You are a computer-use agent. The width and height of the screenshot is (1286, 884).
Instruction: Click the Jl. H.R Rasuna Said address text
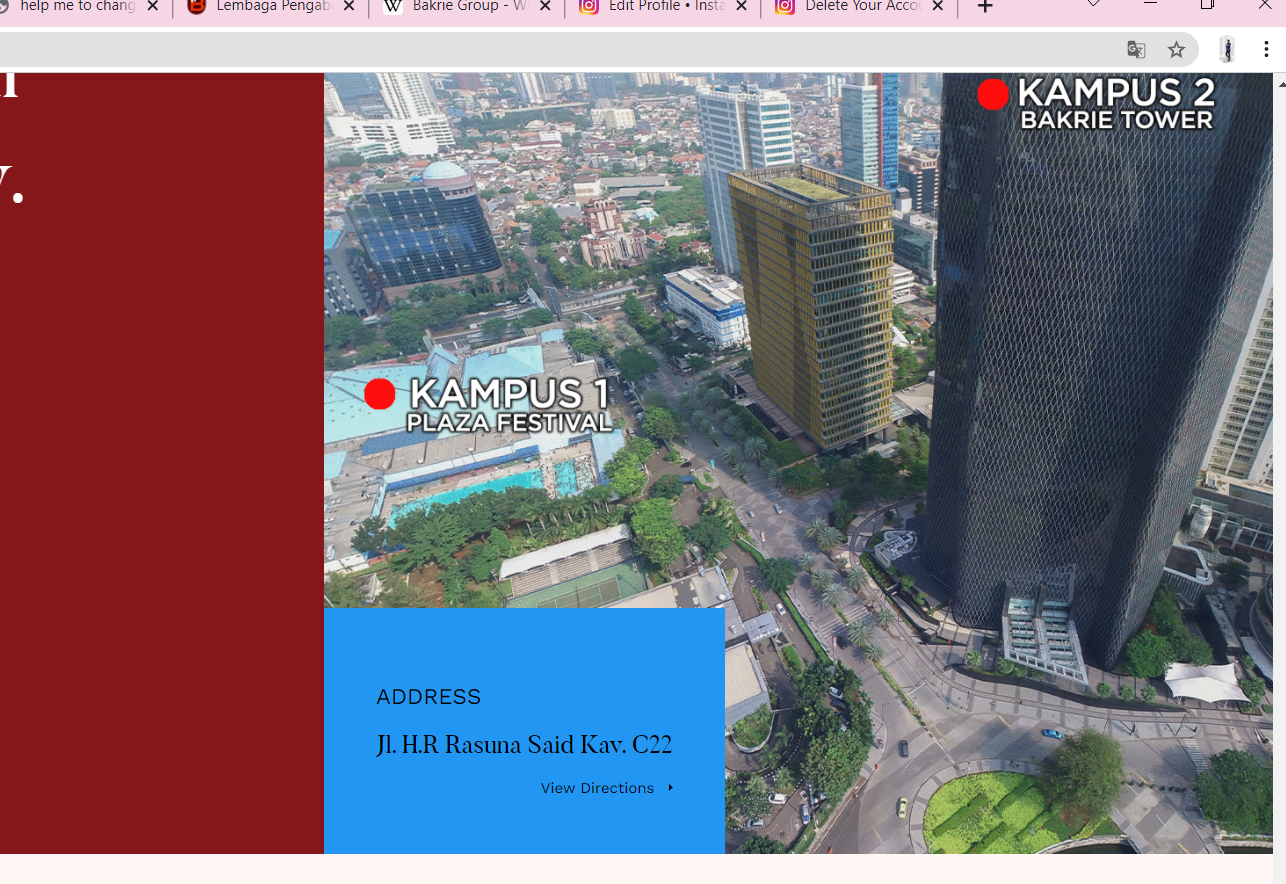point(523,746)
